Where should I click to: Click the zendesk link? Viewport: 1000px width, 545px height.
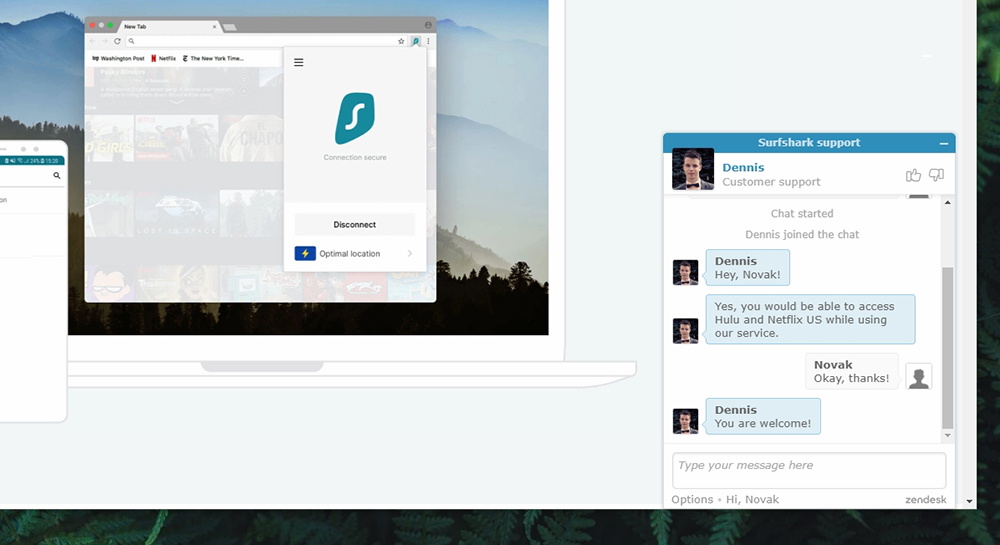(925, 500)
